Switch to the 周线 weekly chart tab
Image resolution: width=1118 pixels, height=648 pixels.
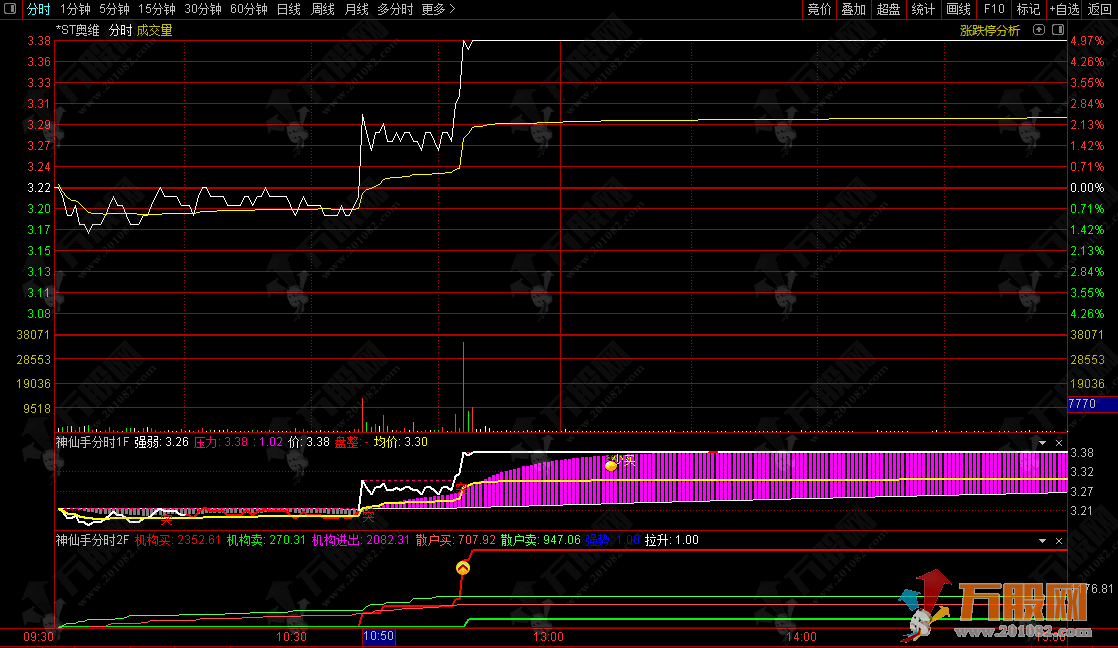point(322,9)
